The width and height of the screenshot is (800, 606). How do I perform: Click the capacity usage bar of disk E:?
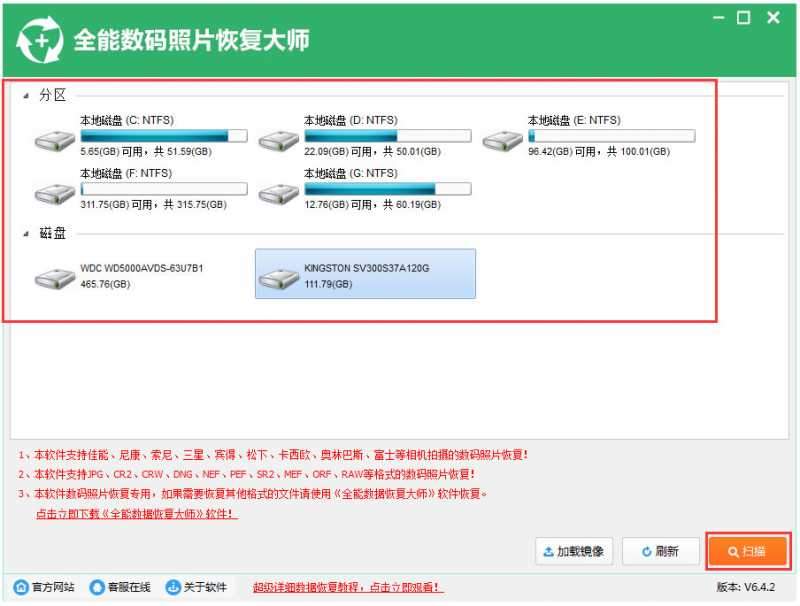pyautogui.click(x=613, y=134)
